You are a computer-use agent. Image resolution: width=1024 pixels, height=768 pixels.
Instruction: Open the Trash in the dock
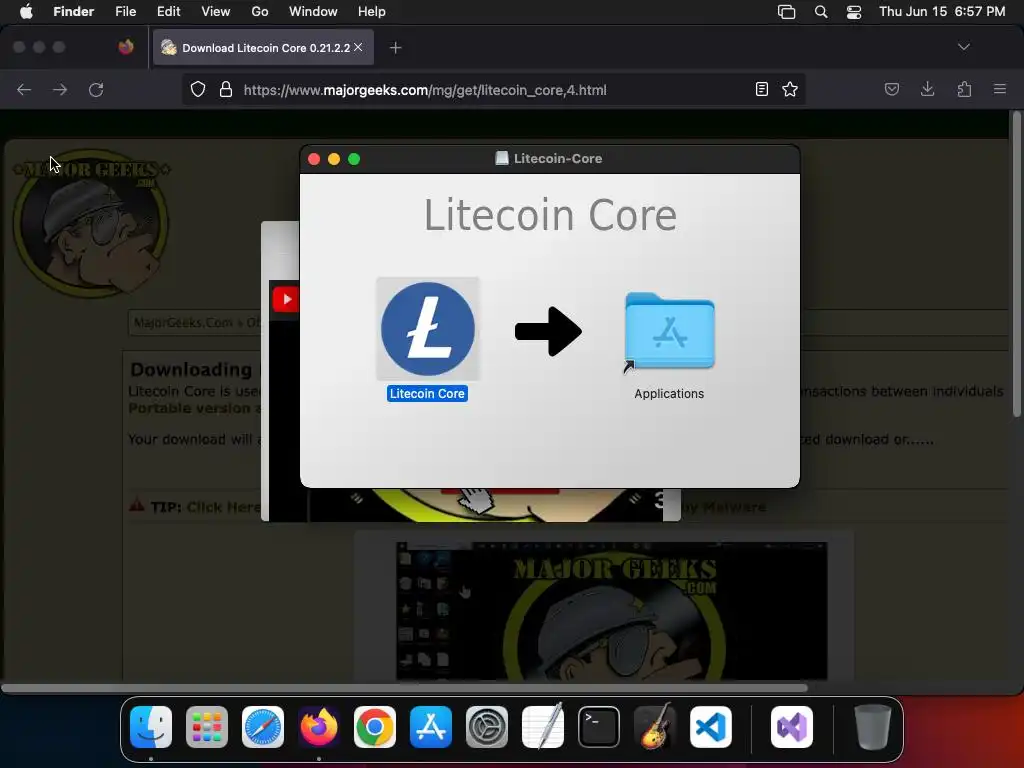pos(872,728)
